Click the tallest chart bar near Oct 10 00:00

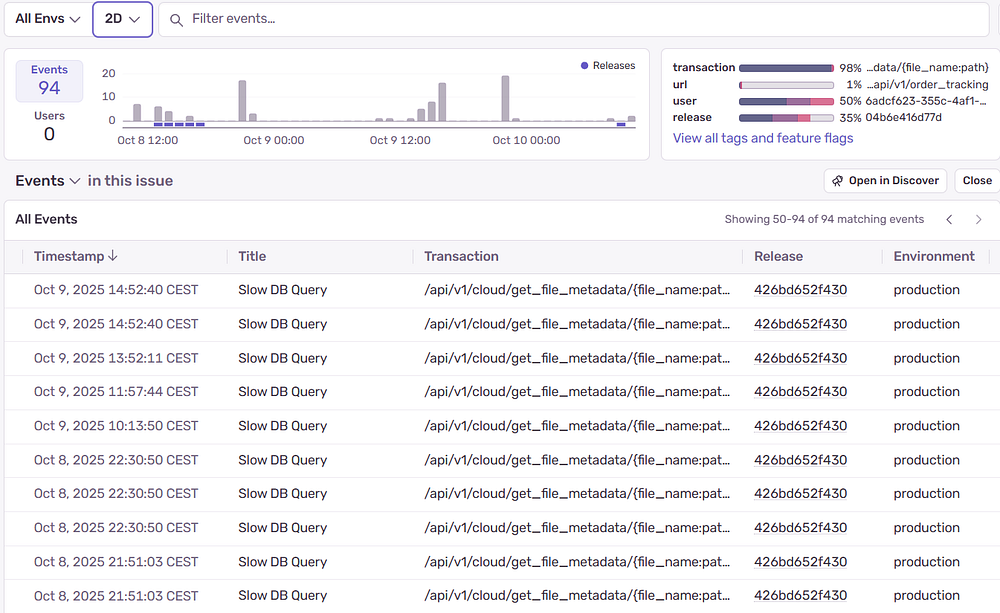[x=505, y=98]
